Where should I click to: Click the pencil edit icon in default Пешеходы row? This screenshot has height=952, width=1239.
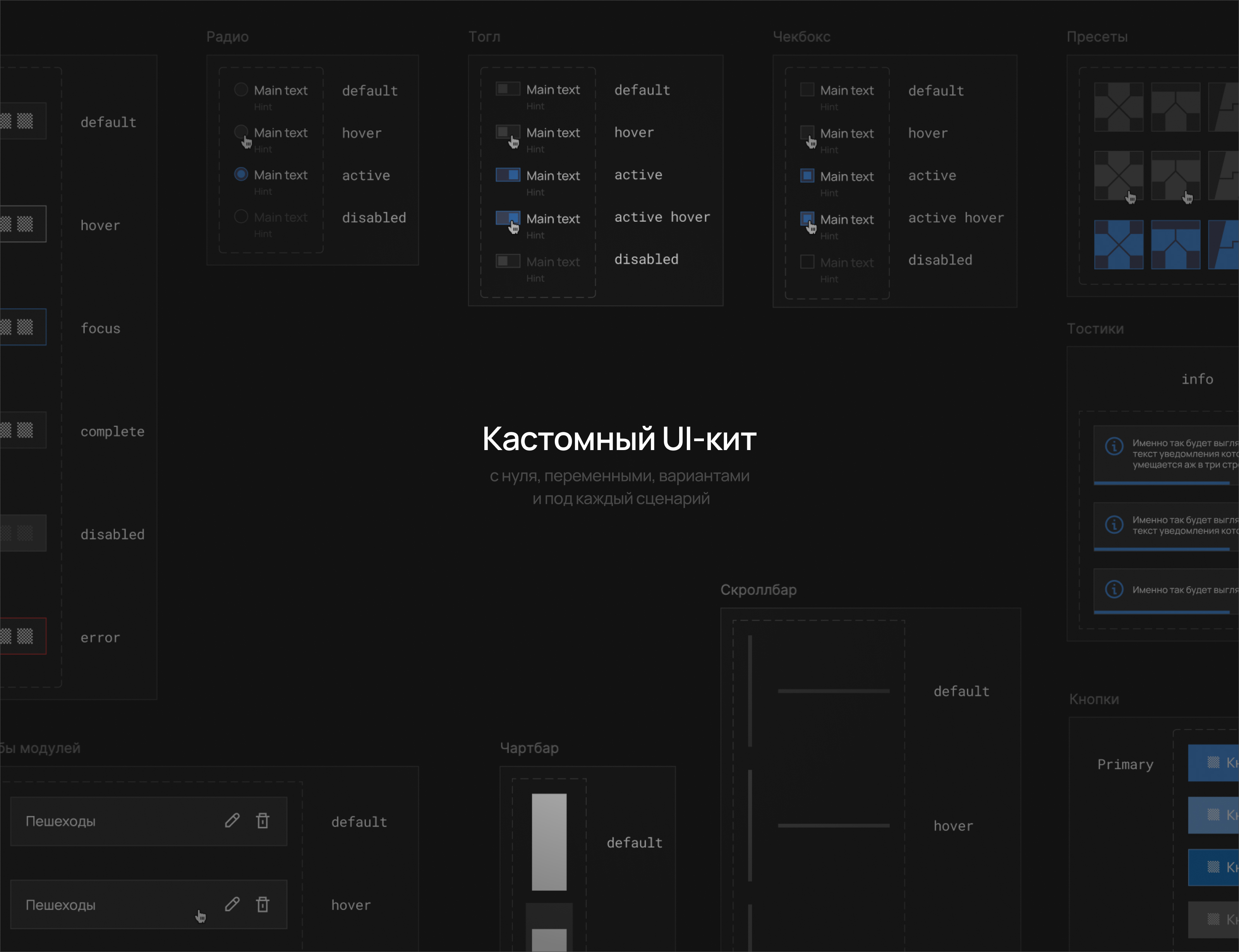[232, 820]
